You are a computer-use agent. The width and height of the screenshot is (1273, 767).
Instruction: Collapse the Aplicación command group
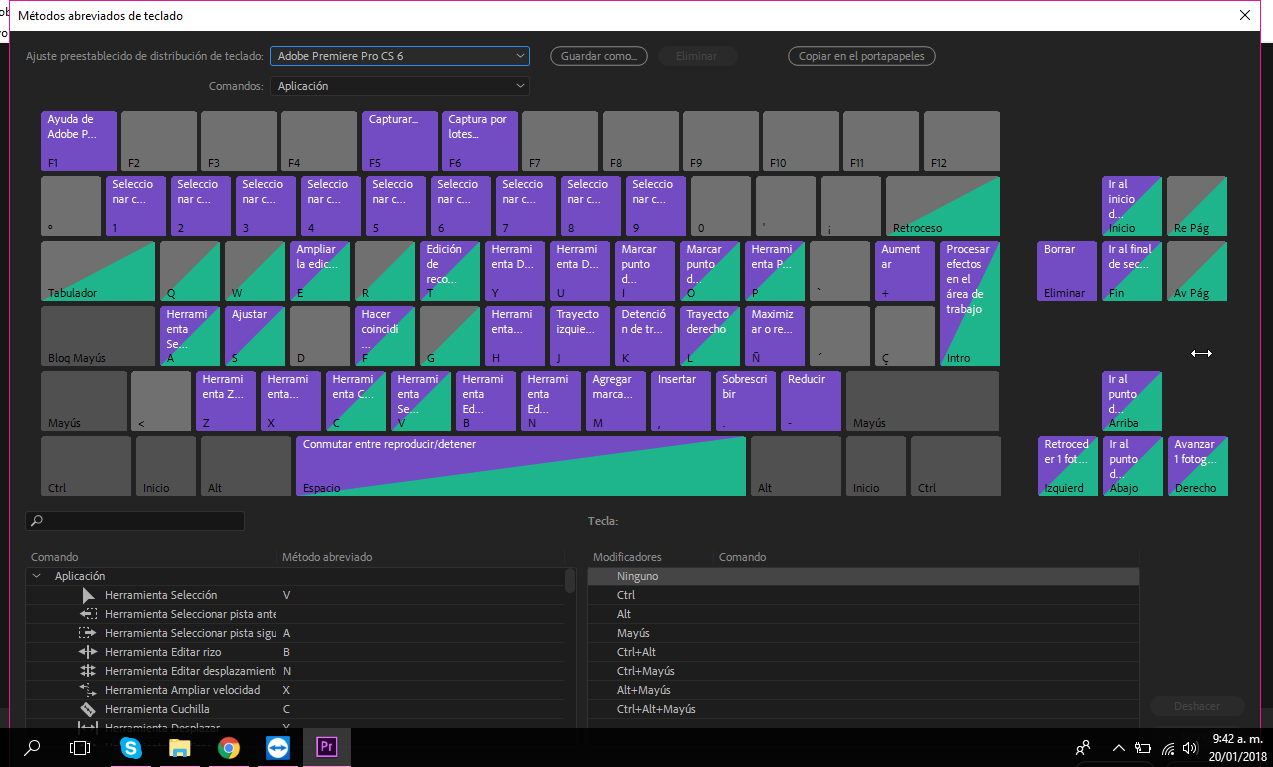[37, 576]
